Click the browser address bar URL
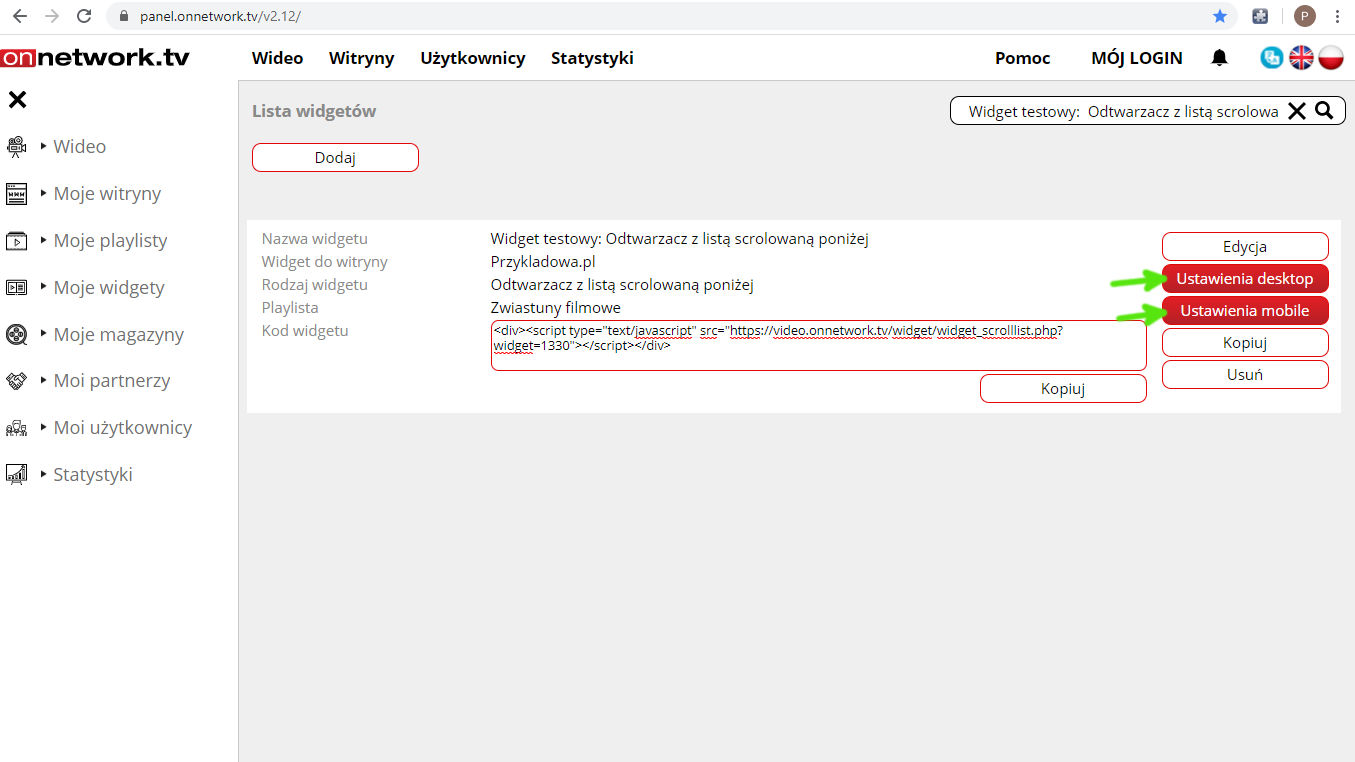Viewport: 1355px width, 762px height. (x=220, y=16)
